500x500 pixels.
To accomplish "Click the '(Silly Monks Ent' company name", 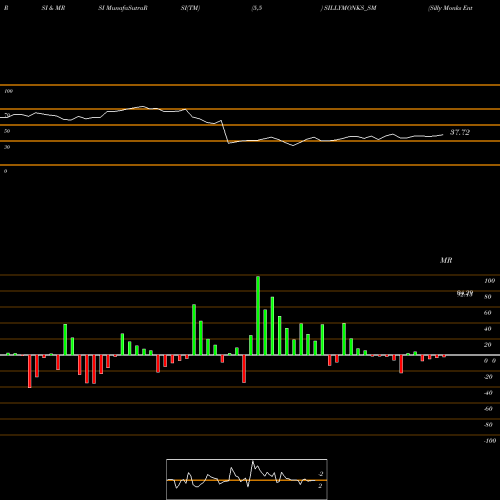I will click(450, 8).
